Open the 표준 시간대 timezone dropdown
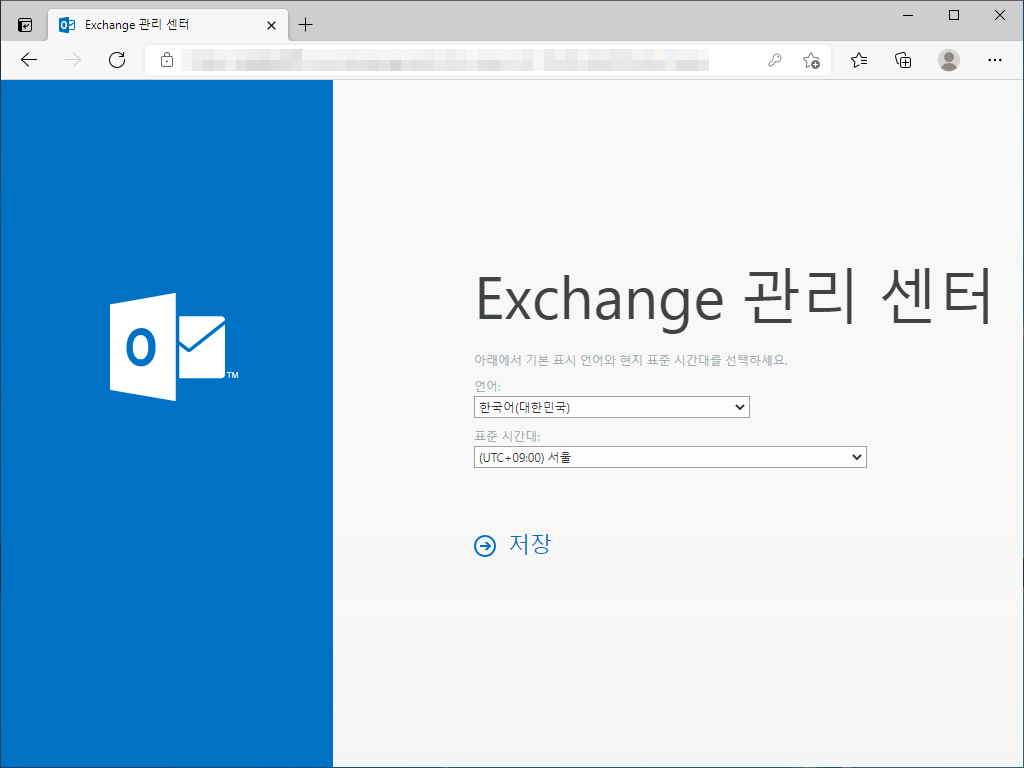 click(x=670, y=457)
